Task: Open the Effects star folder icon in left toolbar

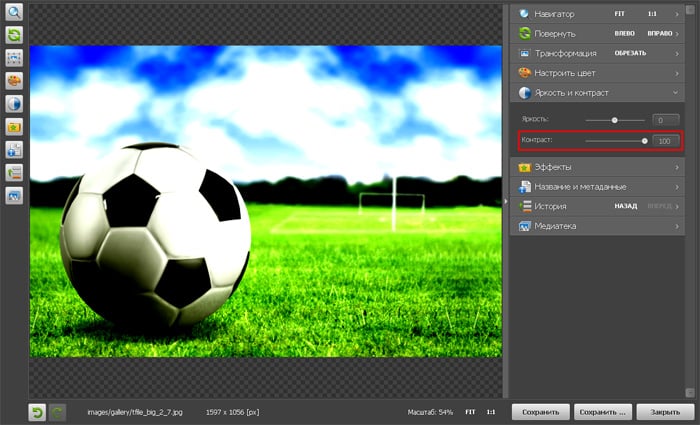Action: (x=15, y=127)
